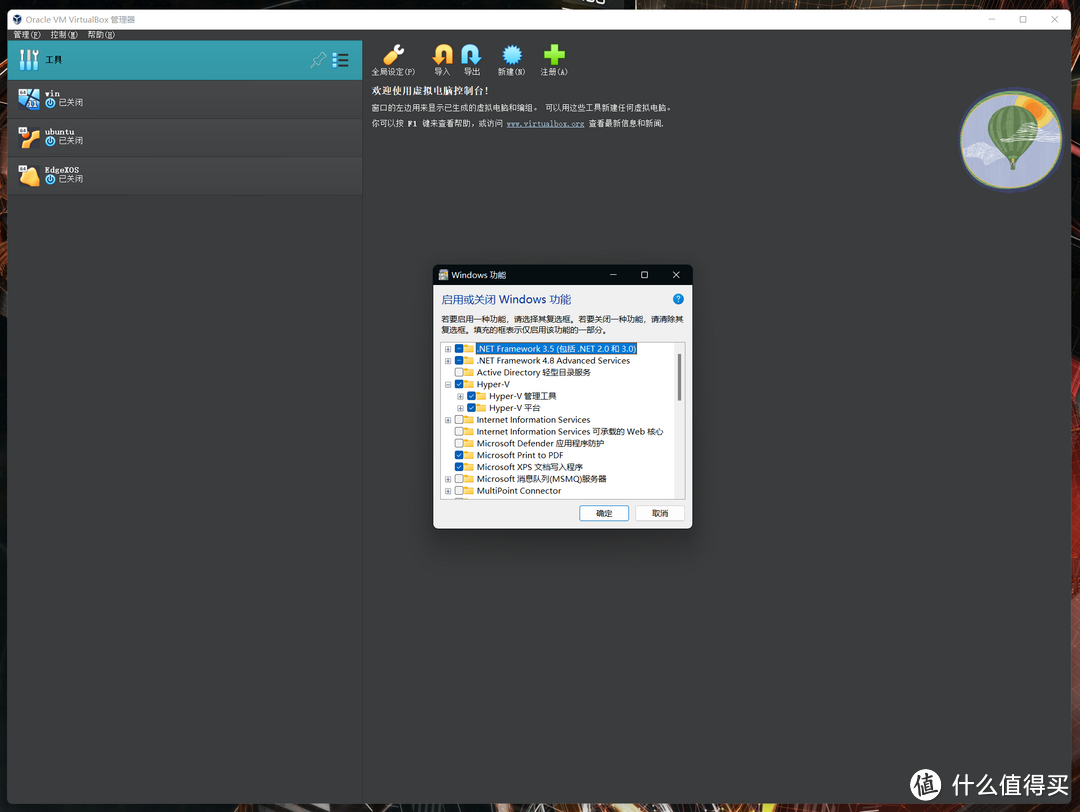Screen dimensions: 1080x812
Task: Click the Windows Features title bar icon
Action: click(444, 275)
